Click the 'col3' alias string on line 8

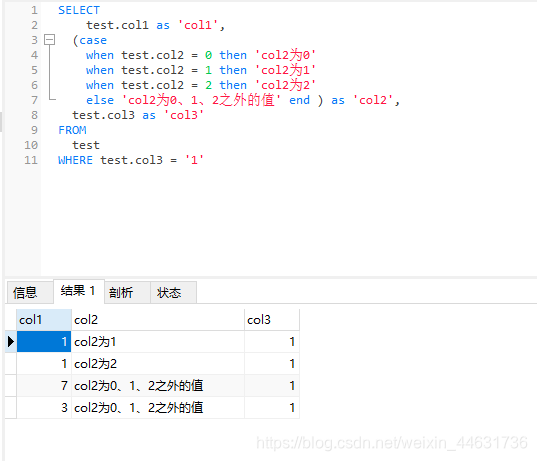(x=184, y=115)
